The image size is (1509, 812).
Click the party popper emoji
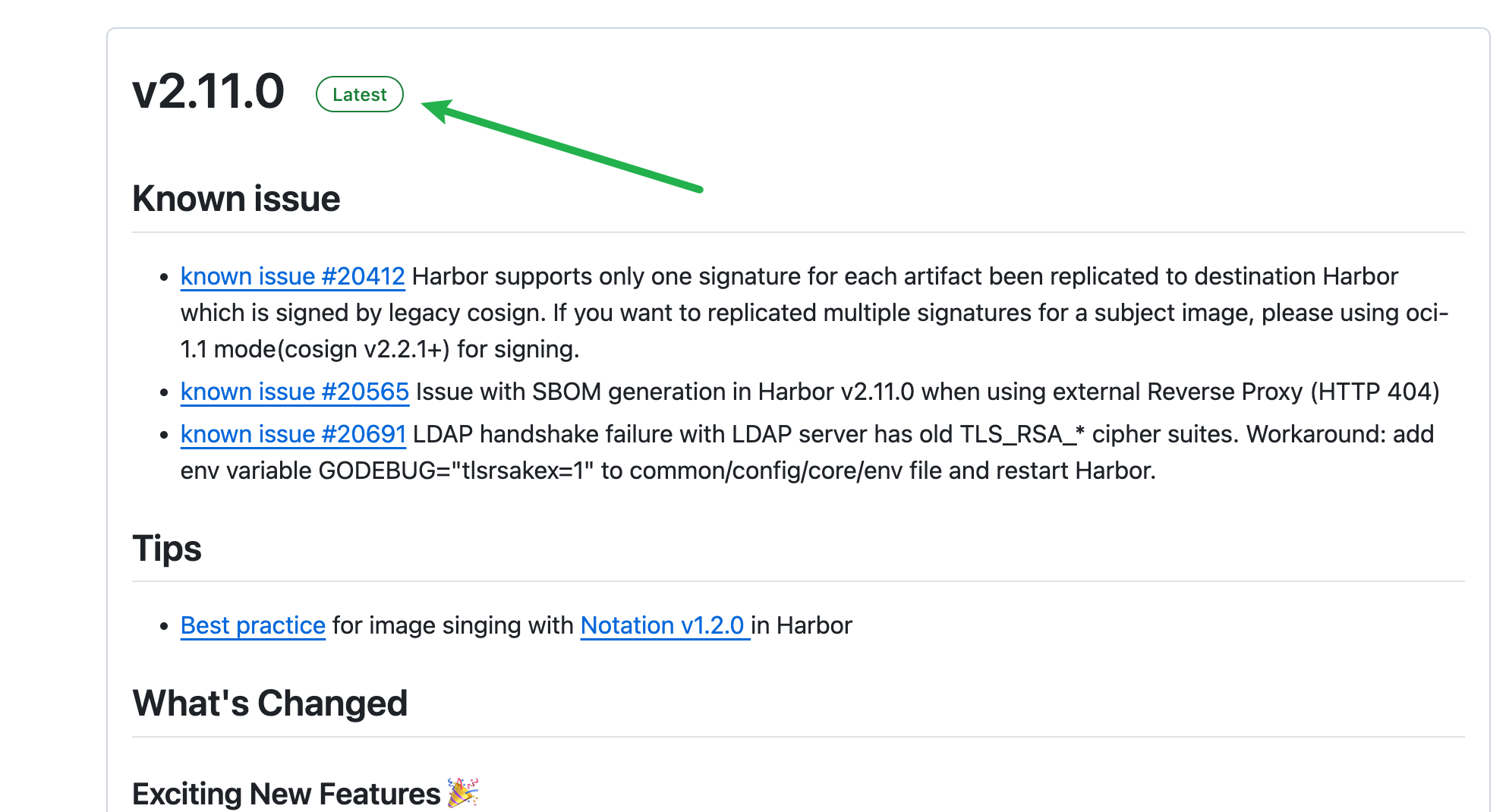coord(462,792)
